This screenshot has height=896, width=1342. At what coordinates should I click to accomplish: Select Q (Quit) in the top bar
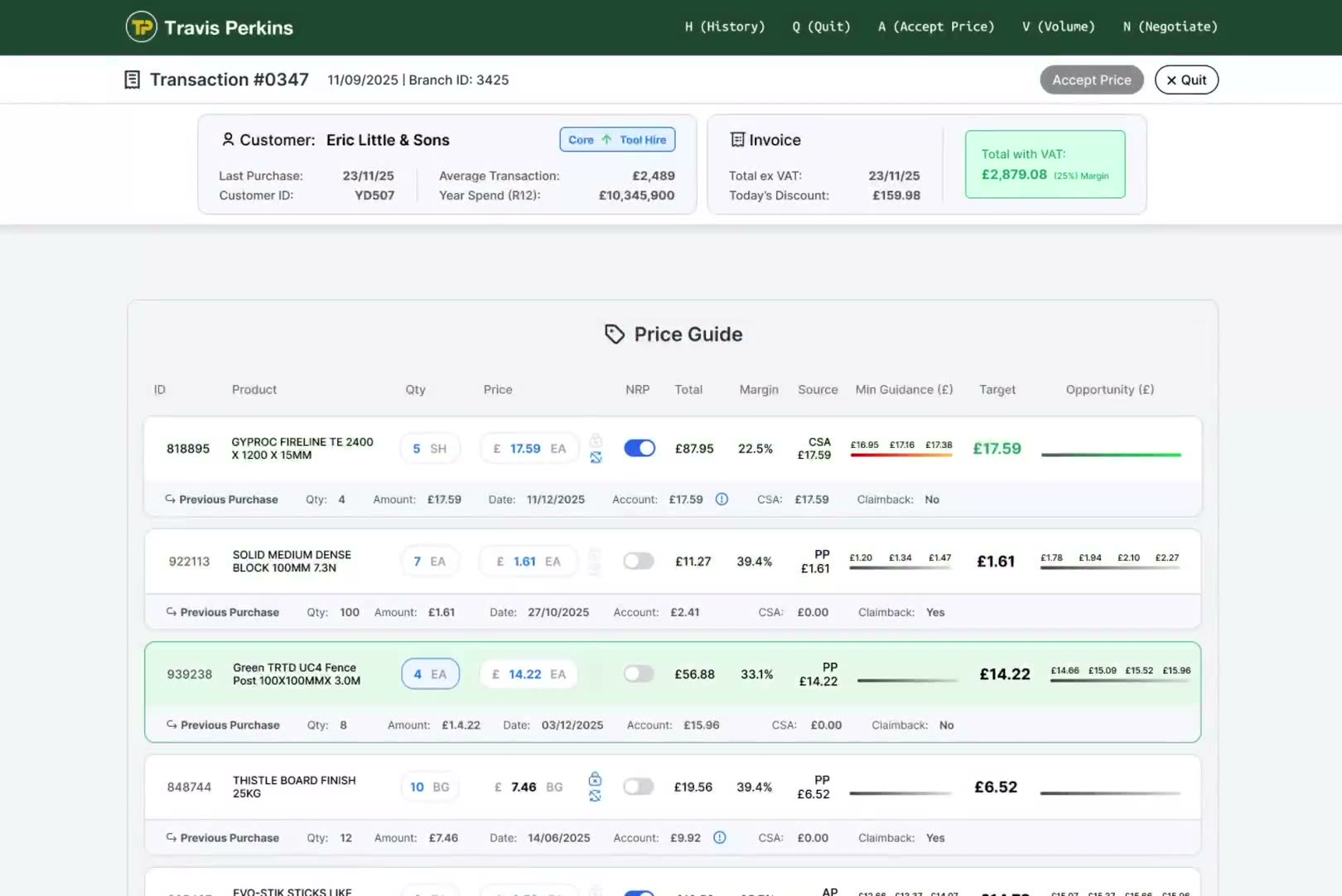coord(821,26)
